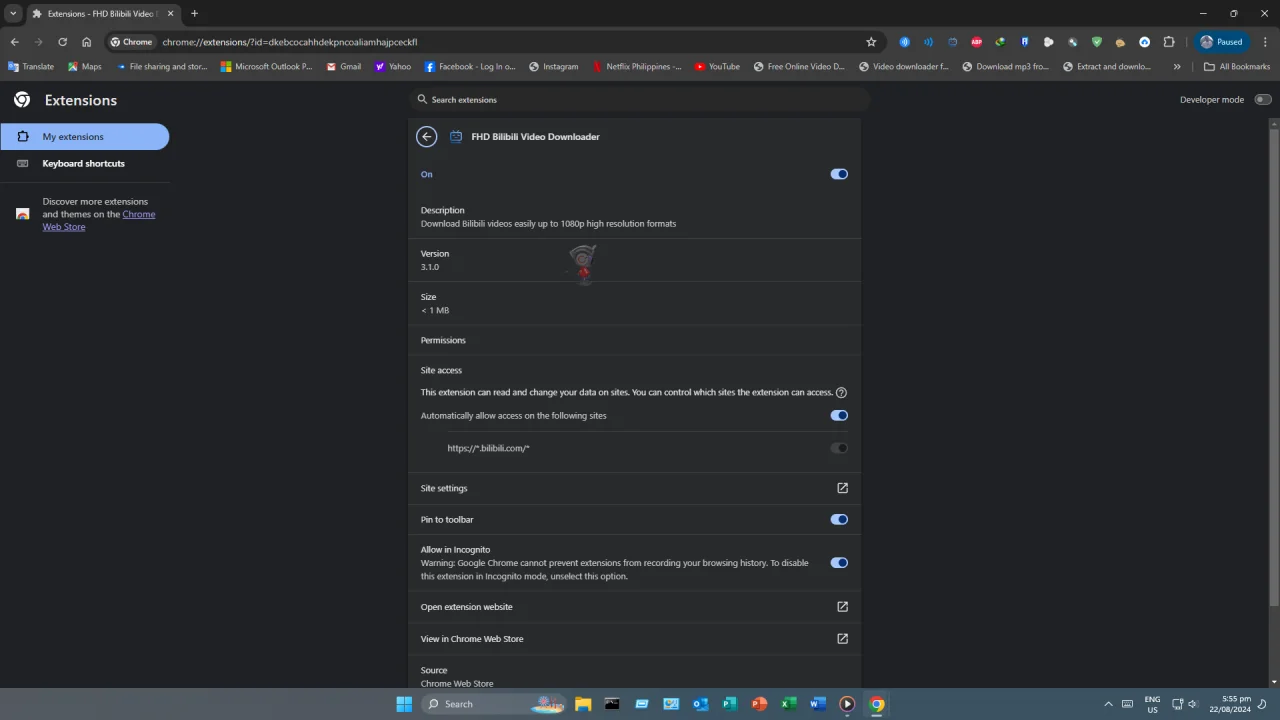
Task: Open the YouTube bookmark
Action: [717, 67]
